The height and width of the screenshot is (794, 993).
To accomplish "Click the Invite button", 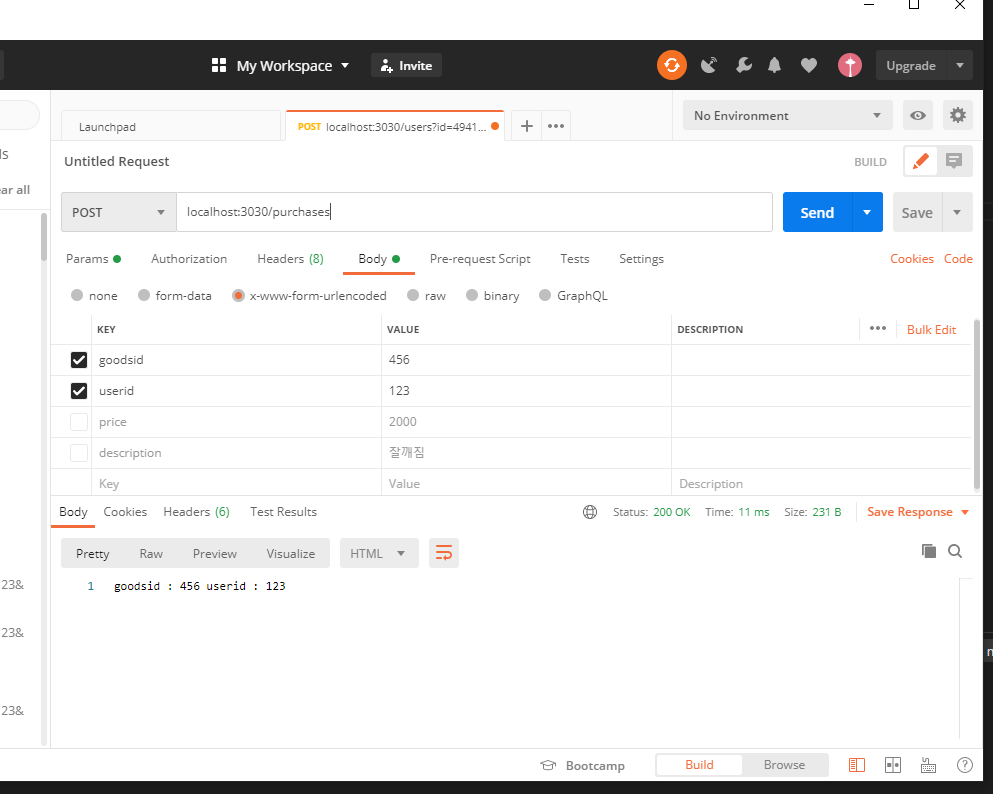I will click(406, 65).
